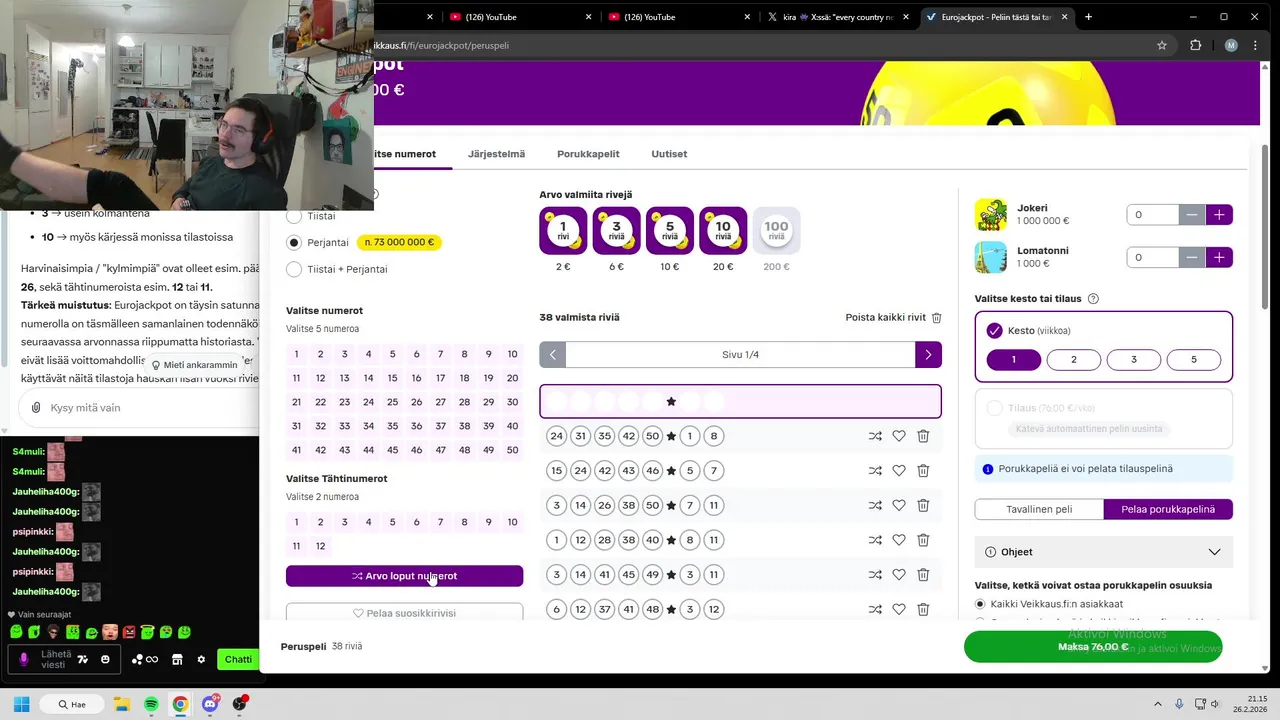Select the Kaikki Veikkaus.fi:n asiakkaat radio
Viewport: 1280px width, 720px height.
(x=980, y=604)
